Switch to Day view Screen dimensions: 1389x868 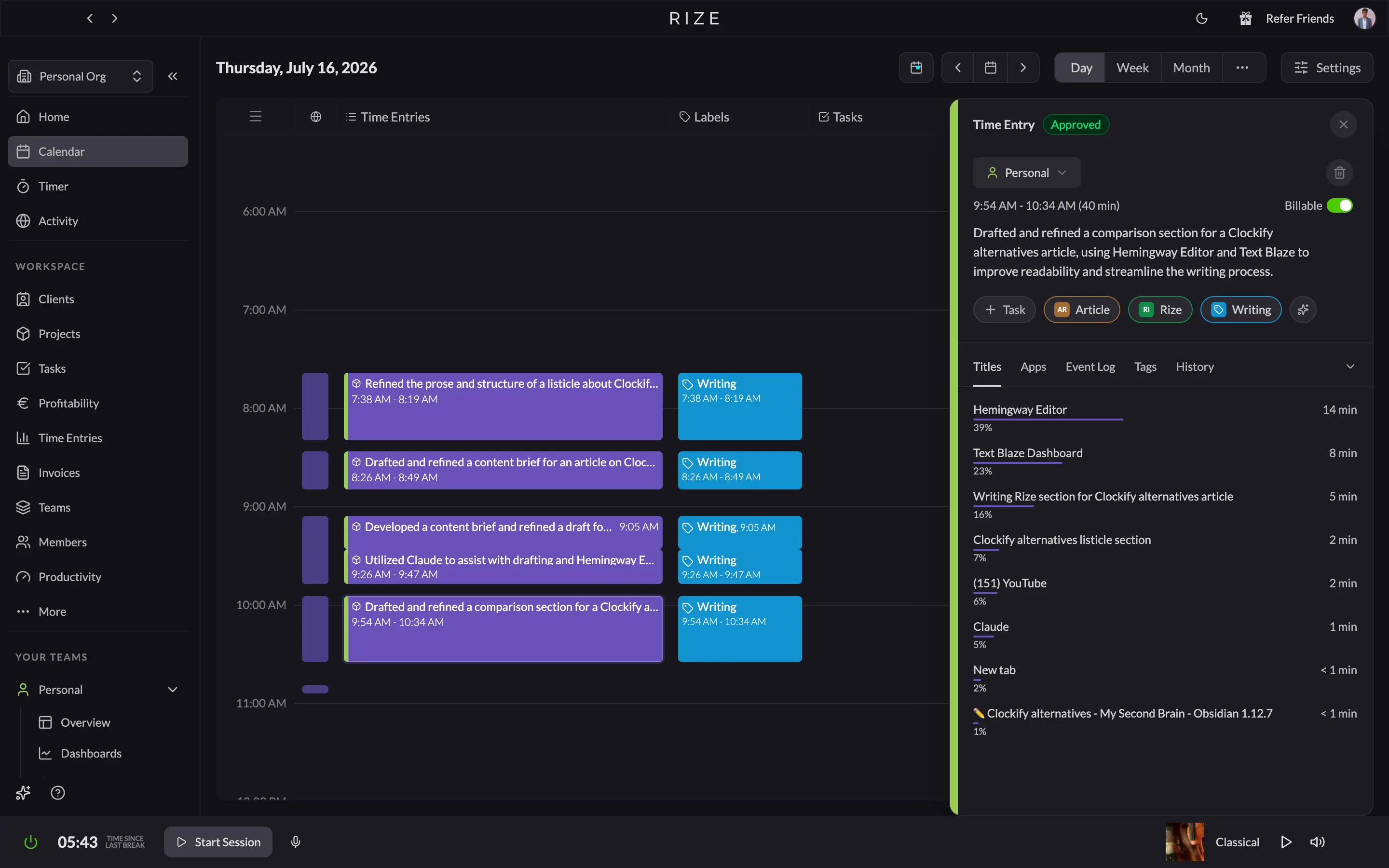(1081, 68)
